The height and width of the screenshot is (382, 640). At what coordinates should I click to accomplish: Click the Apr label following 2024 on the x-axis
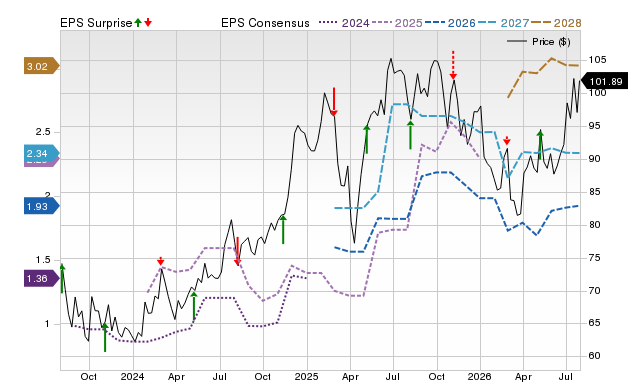pos(176,376)
